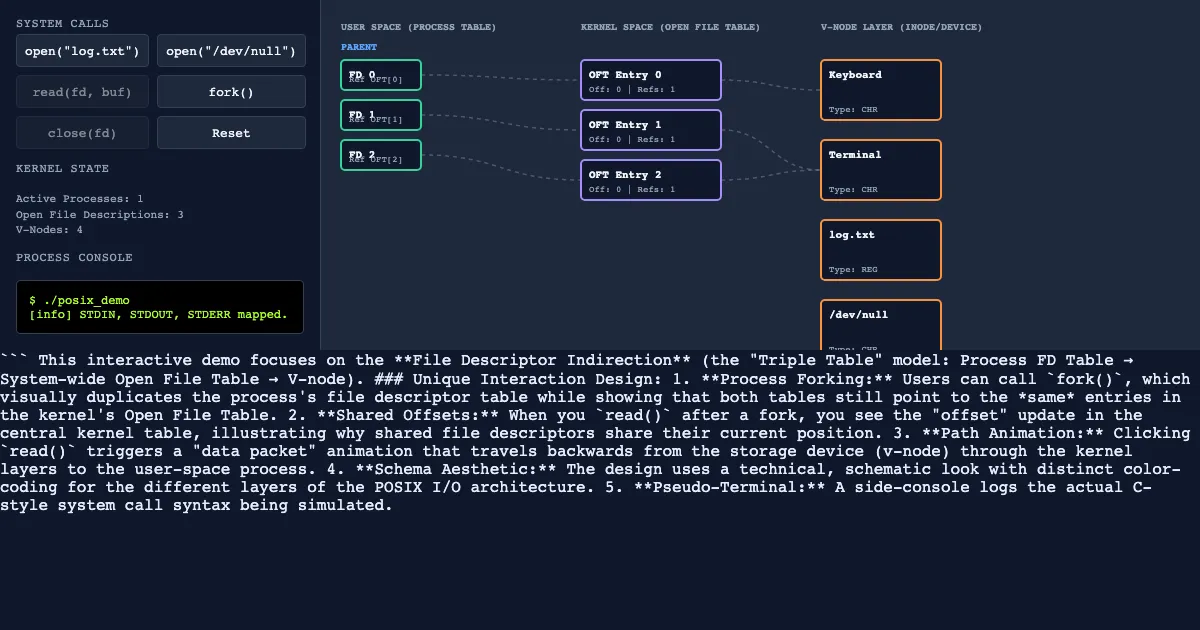The width and height of the screenshot is (1200, 630).
Task: Click the SYSTEM CALLS heading
Action: click(x=63, y=23)
